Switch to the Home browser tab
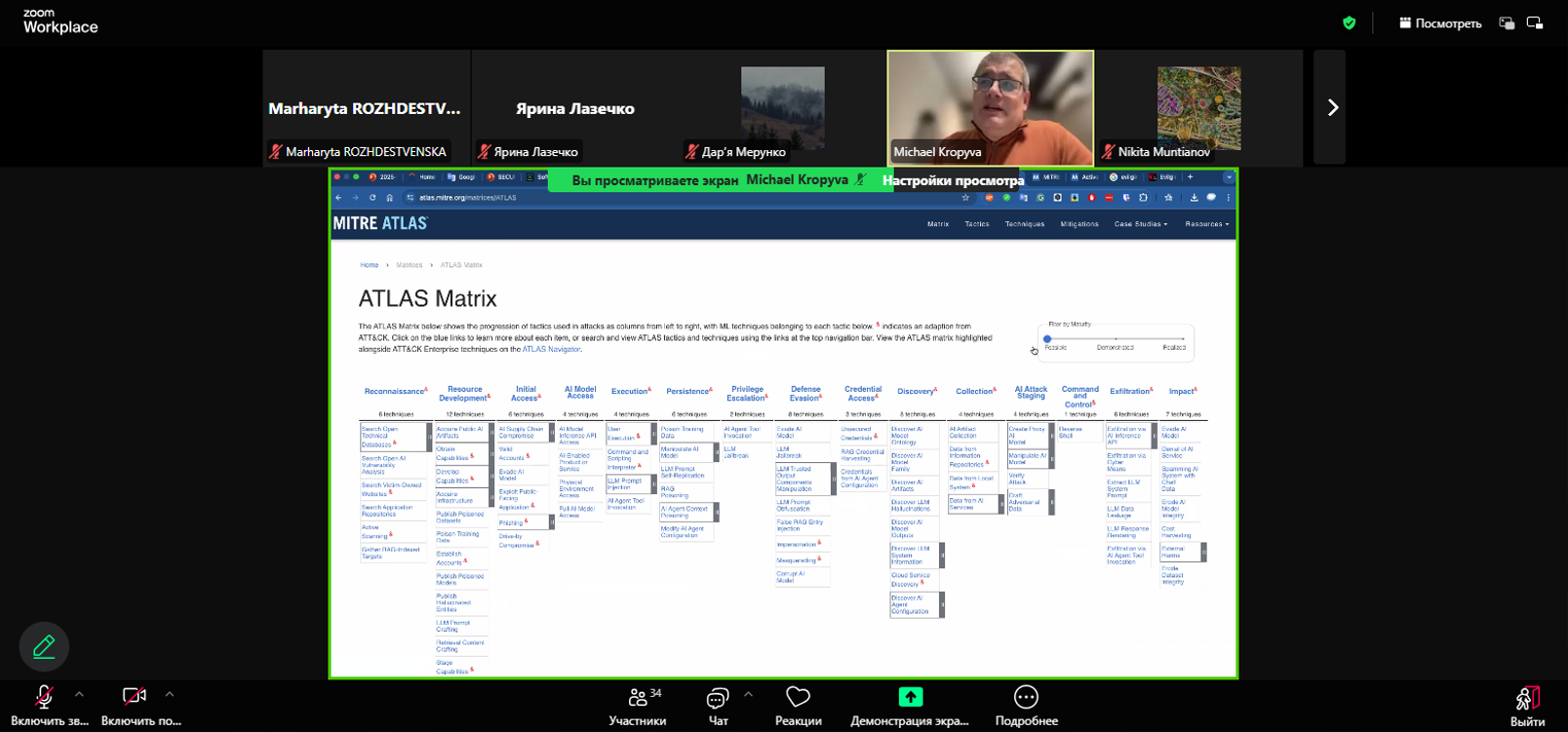Image resolution: width=1568 pixels, height=732 pixels. pos(422,177)
